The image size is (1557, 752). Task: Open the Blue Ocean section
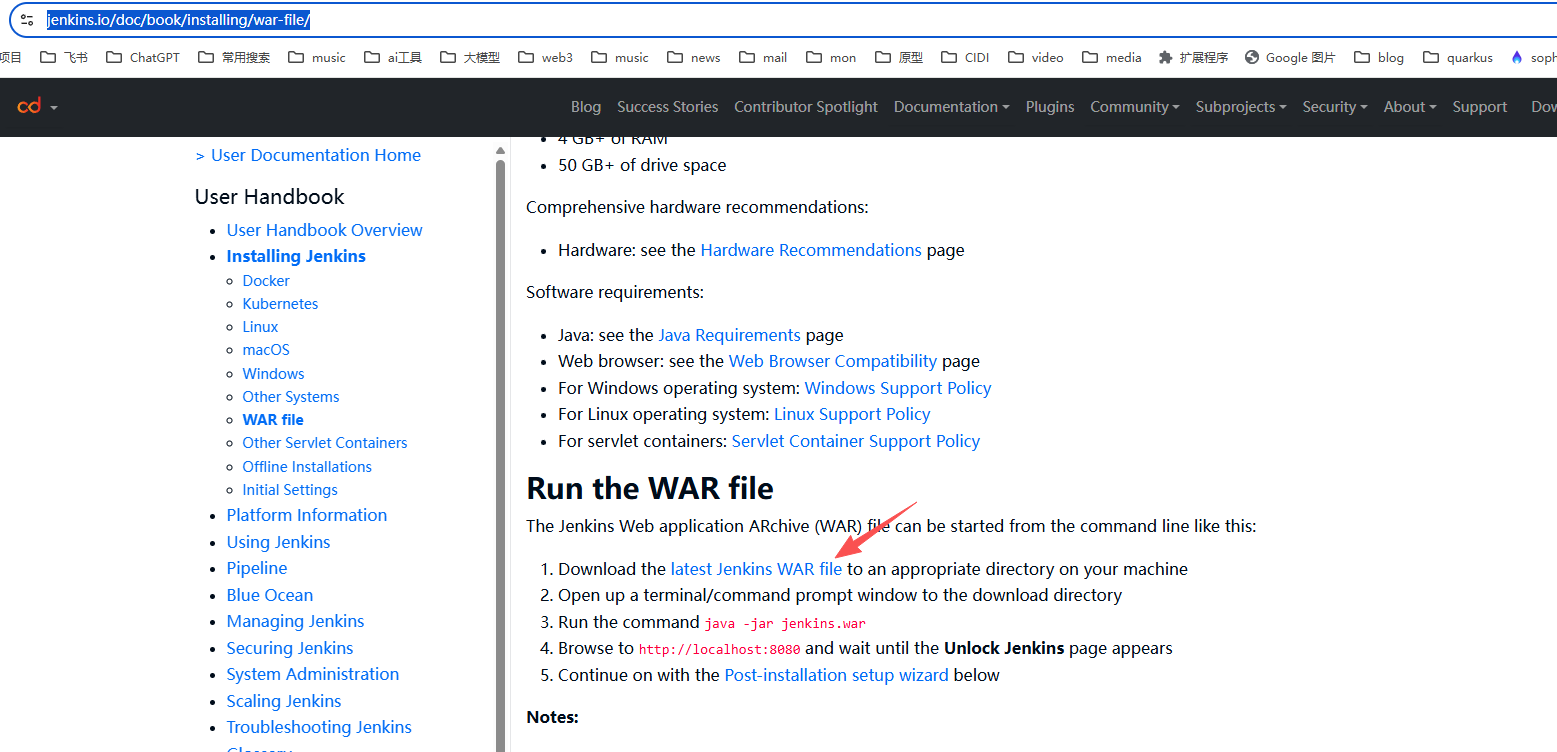270,595
